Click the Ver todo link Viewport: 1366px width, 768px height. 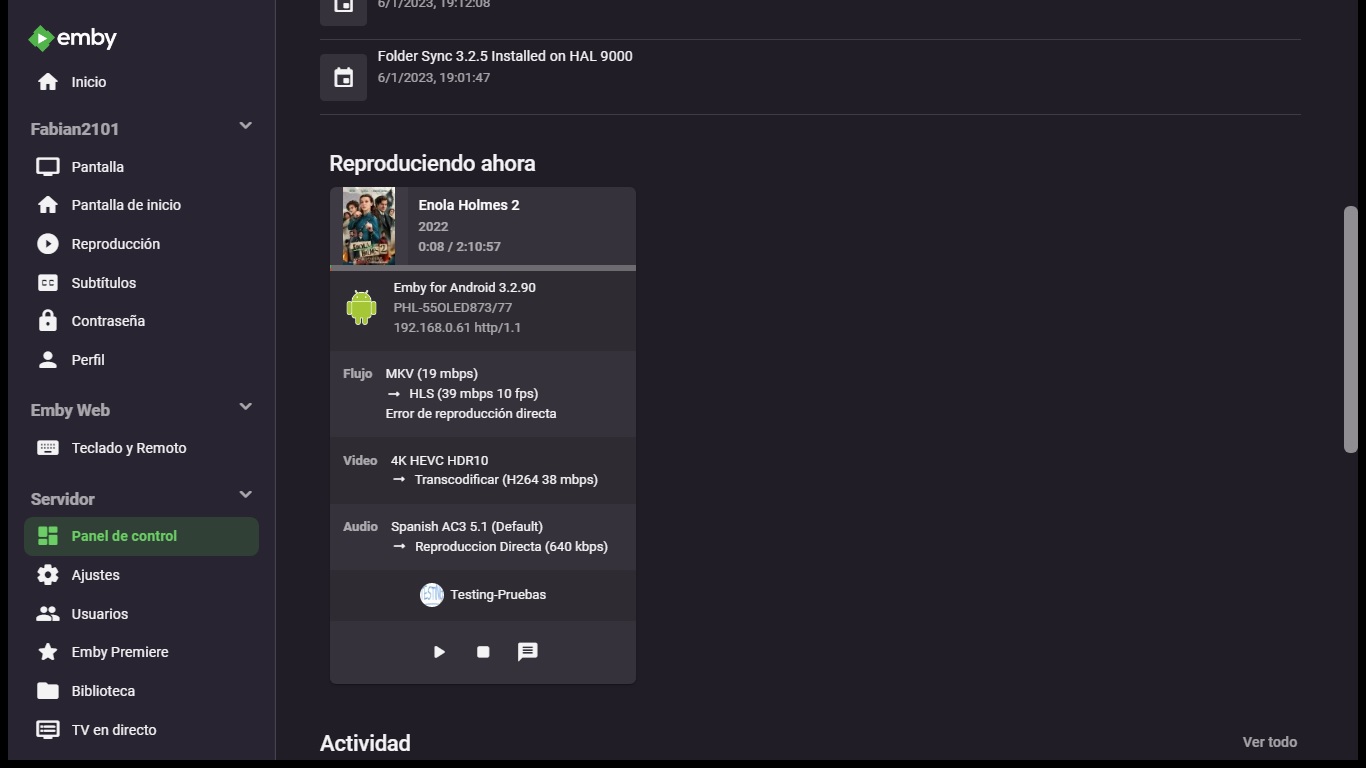[1269, 742]
